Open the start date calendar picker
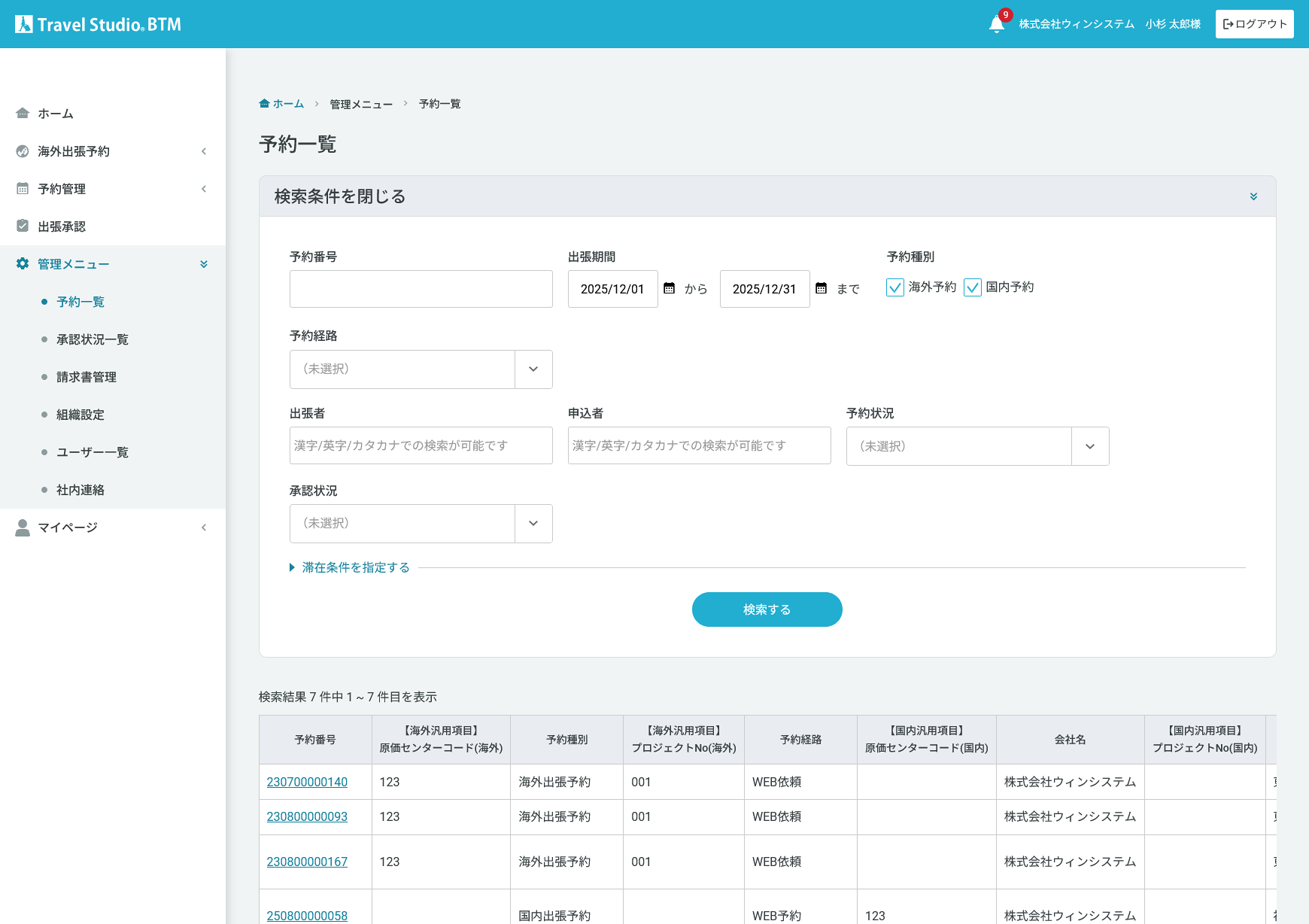This screenshot has width=1309, height=924. tap(669, 288)
